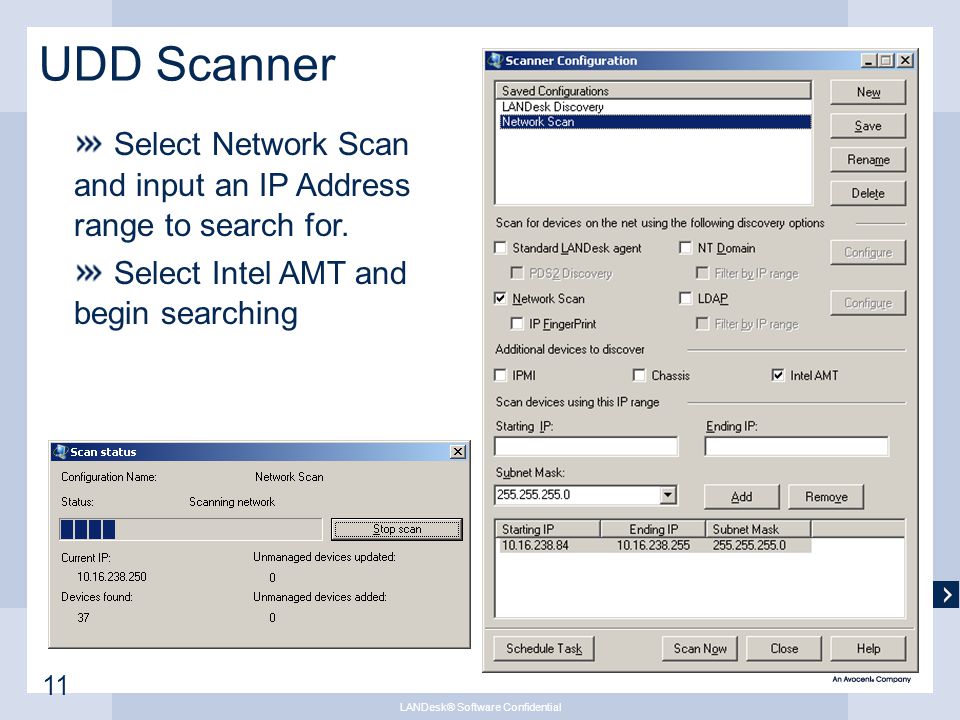The height and width of the screenshot is (720, 960).
Task: Click the Current IP value 10.16.238.250
Action: click(x=111, y=576)
